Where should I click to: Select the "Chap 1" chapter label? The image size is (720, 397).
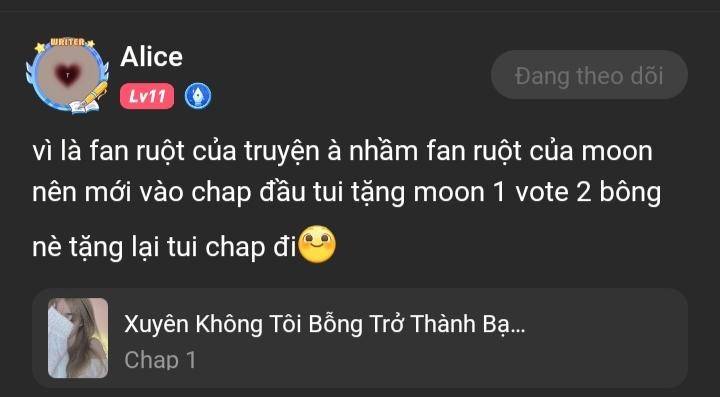click(x=160, y=360)
